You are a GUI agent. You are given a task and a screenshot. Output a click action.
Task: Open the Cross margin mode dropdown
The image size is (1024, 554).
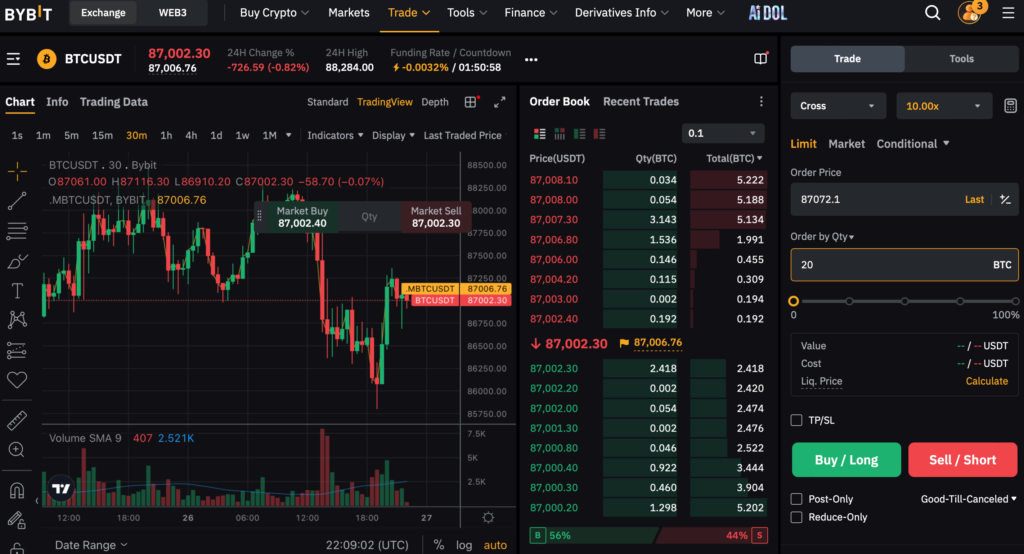click(838, 106)
